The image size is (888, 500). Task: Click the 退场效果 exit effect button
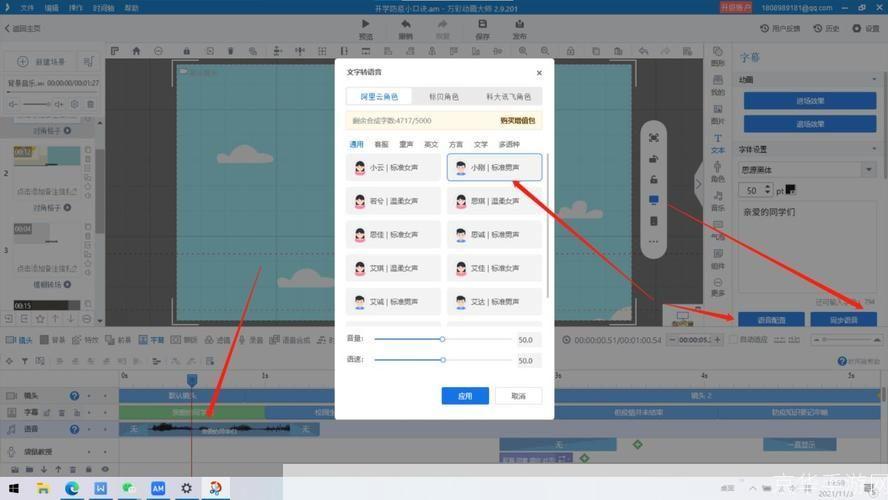click(810, 123)
